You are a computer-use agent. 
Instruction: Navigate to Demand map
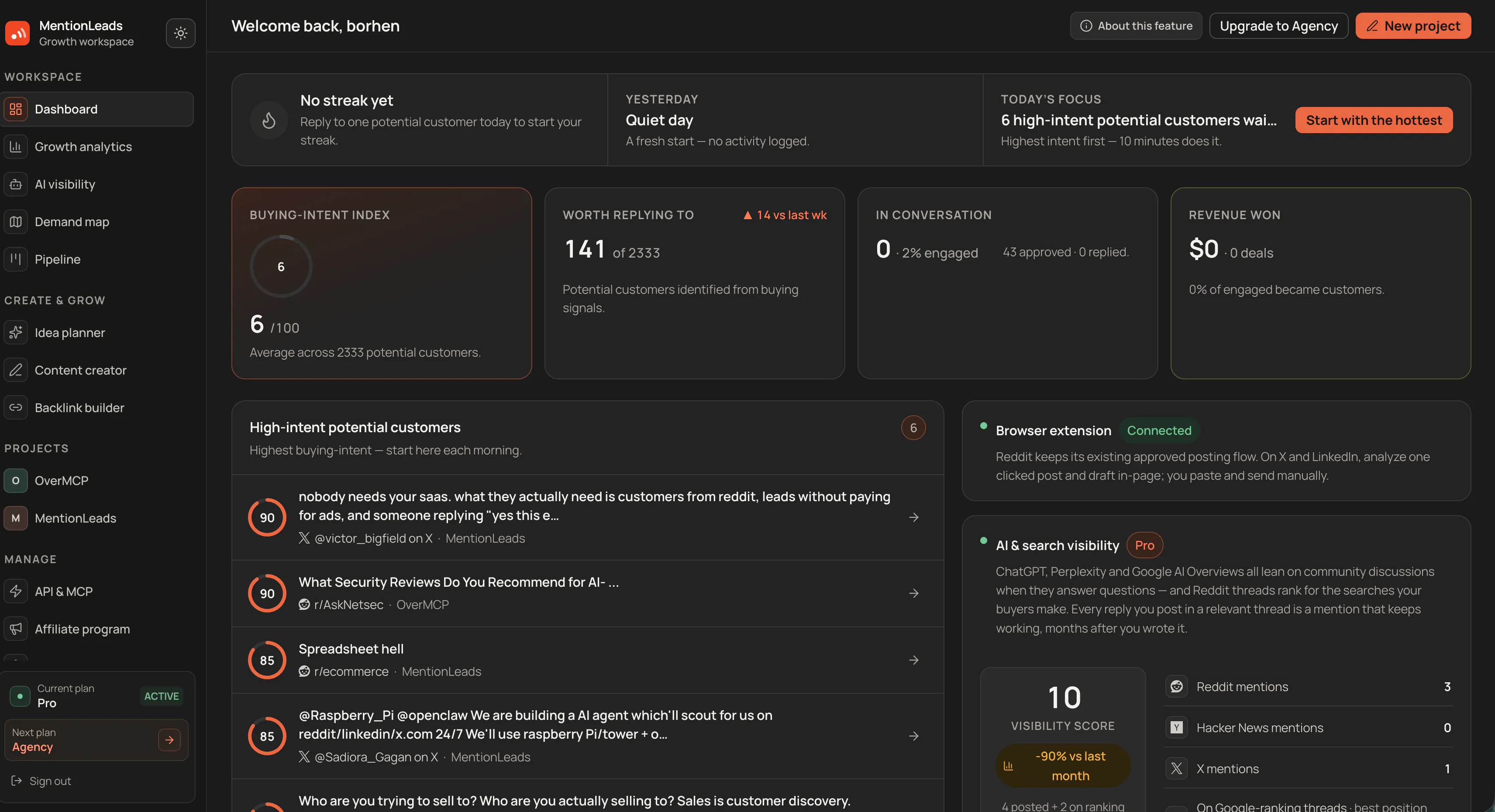pos(97,222)
